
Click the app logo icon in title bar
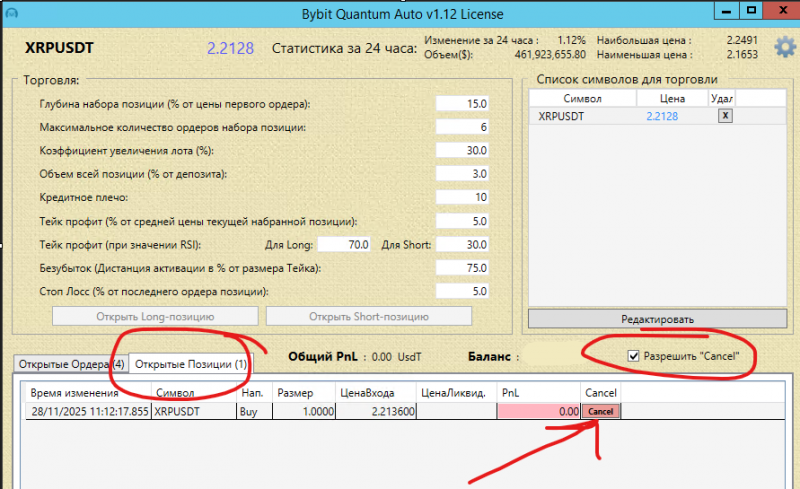[x=11, y=13]
